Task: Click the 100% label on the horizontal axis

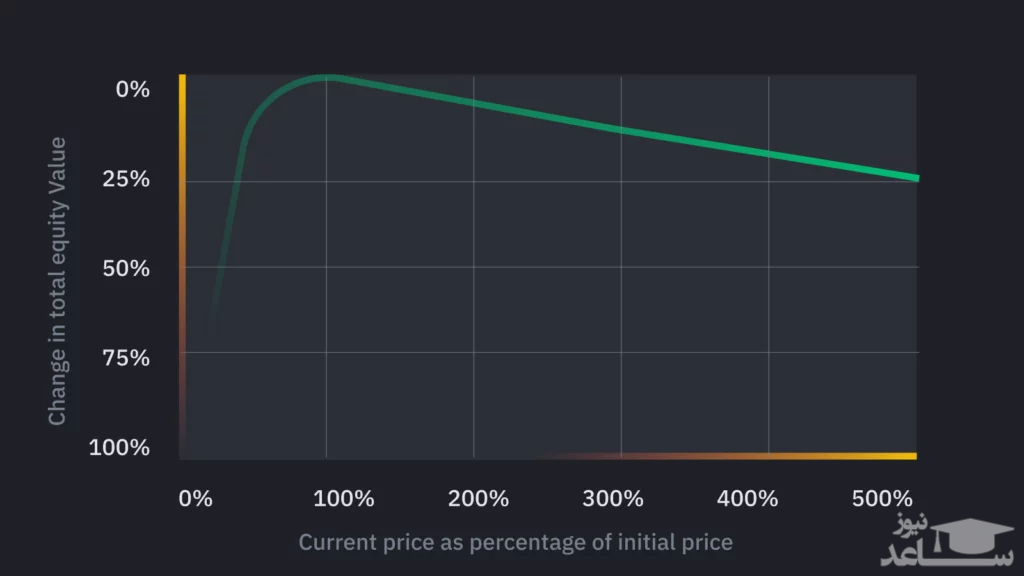Action: pyautogui.click(x=343, y=498)
